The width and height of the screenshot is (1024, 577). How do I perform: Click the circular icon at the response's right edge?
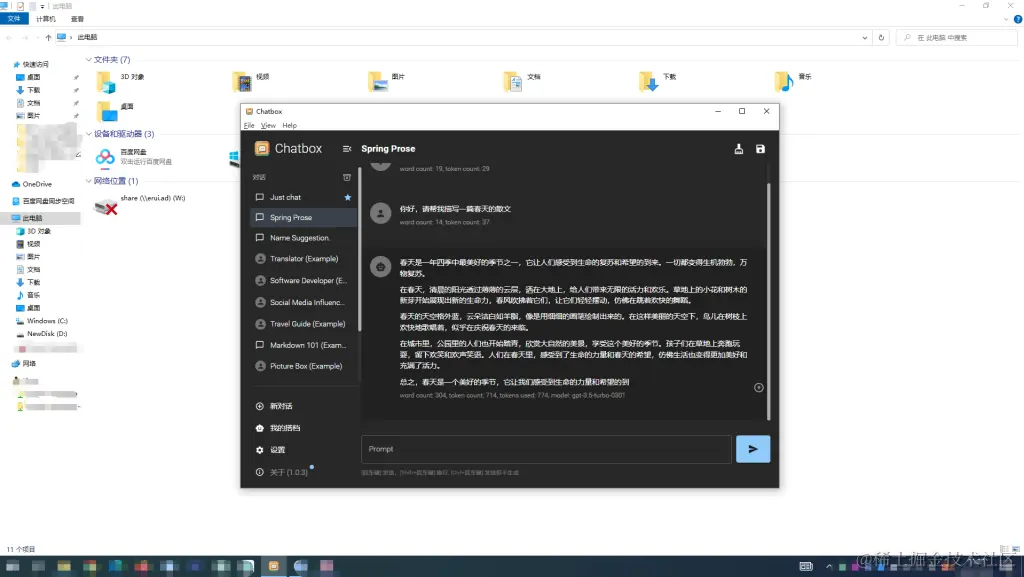click(759, 388)
